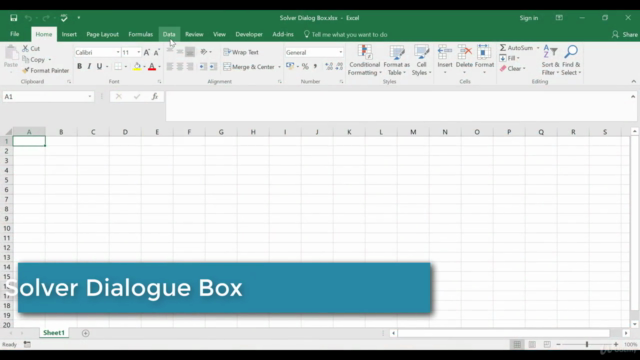640x360 pixels.
Task: Open Cell Styles gallery
Action: pyautogui.click(x=421, y=60)
